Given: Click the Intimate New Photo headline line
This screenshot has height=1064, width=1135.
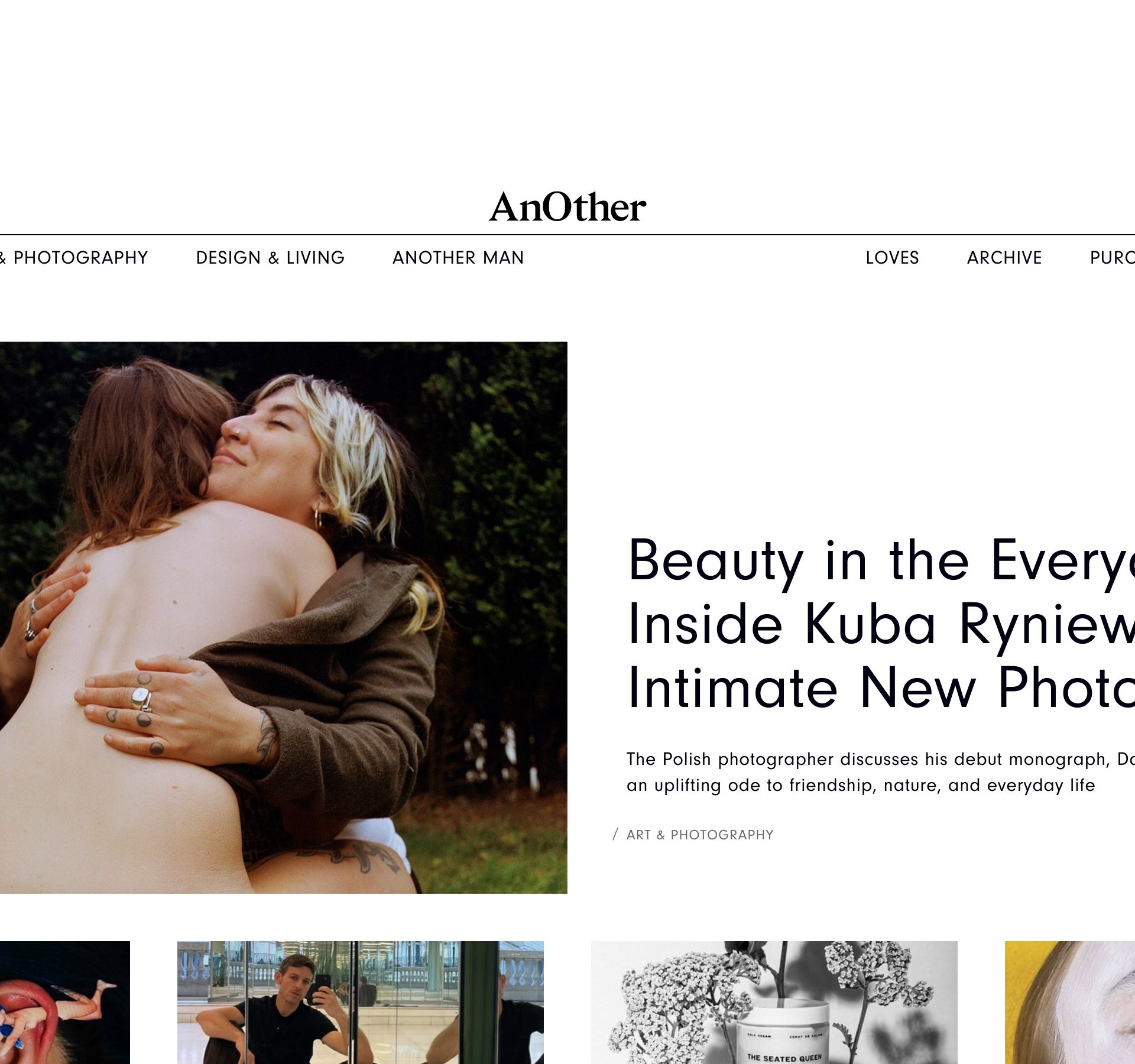Looking at the screenshot, I should point(881,687).
